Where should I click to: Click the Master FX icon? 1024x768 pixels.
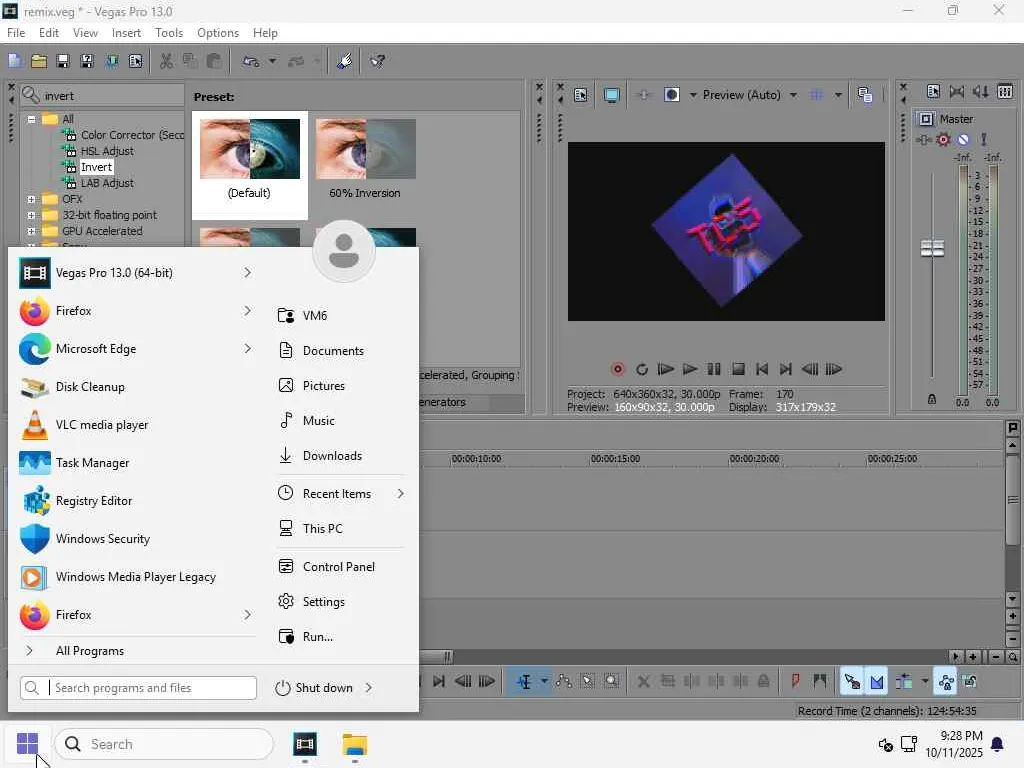(923, 140)
